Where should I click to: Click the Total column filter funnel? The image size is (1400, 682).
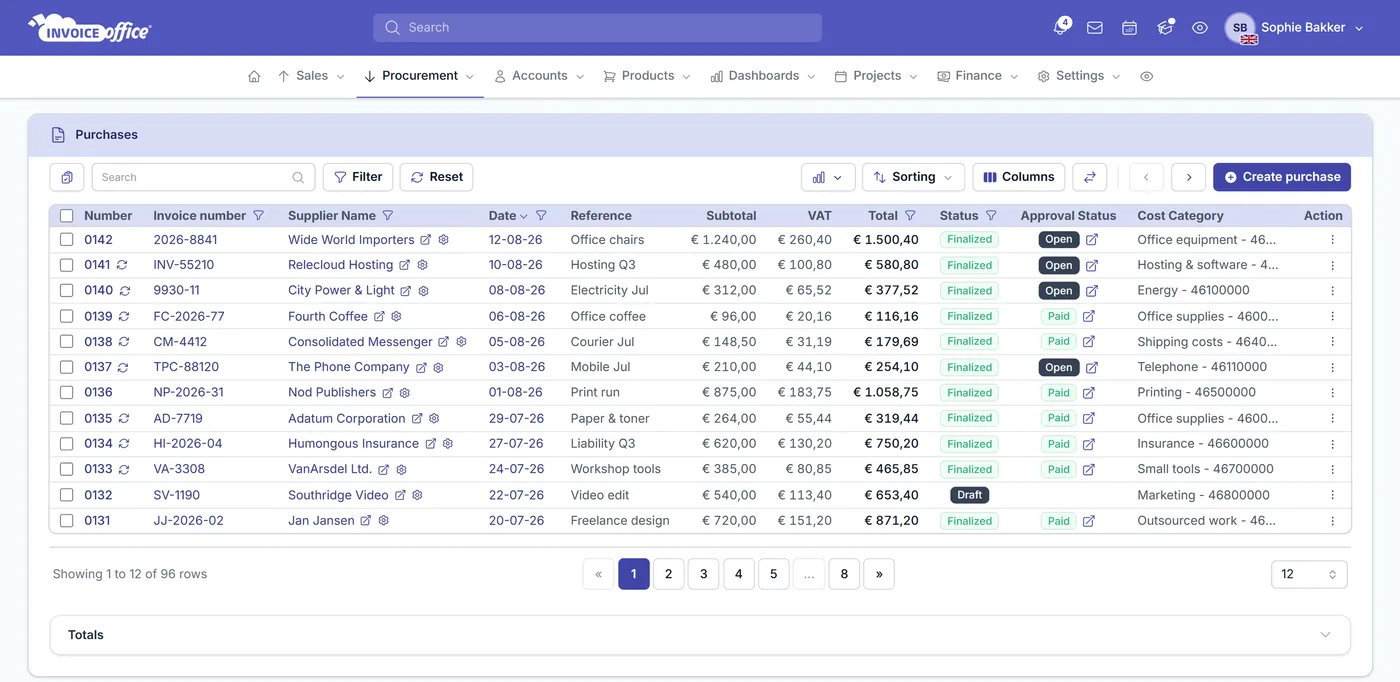(910, 215)
